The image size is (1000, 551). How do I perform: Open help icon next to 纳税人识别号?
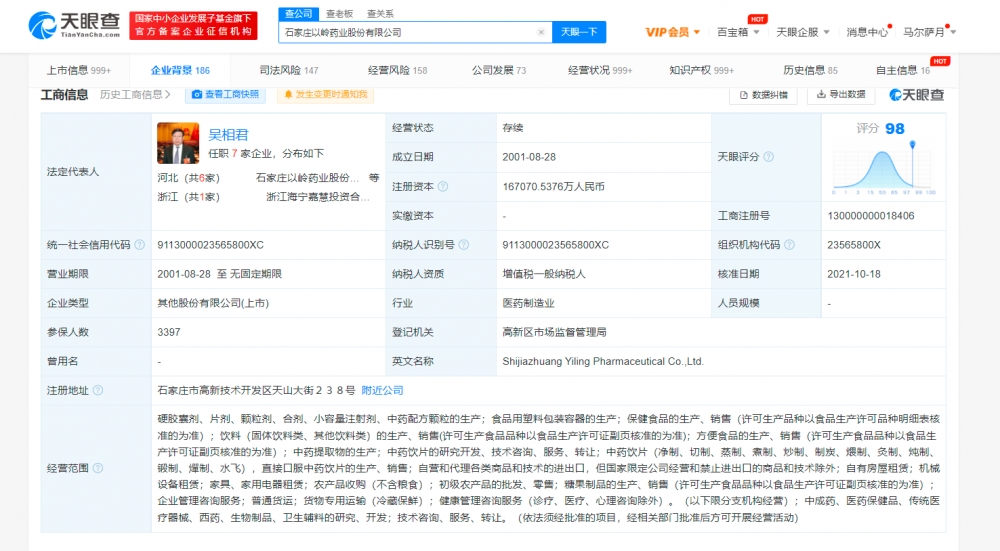point(464,245)
